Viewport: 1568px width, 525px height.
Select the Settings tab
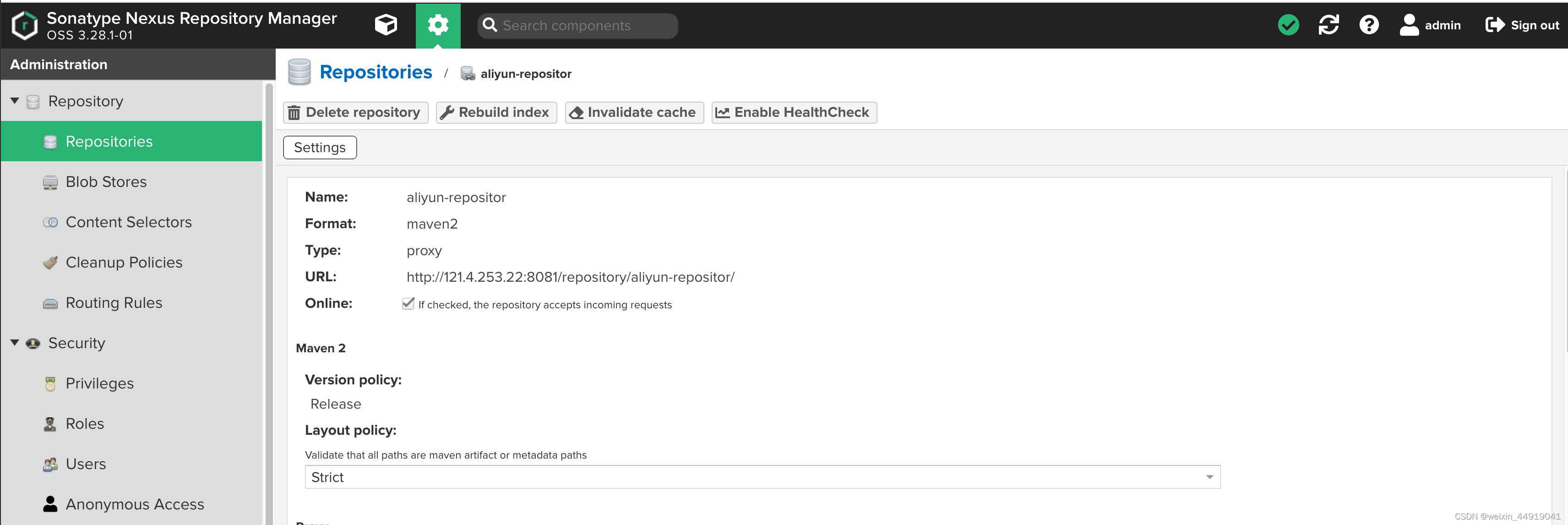click(320, 148)
